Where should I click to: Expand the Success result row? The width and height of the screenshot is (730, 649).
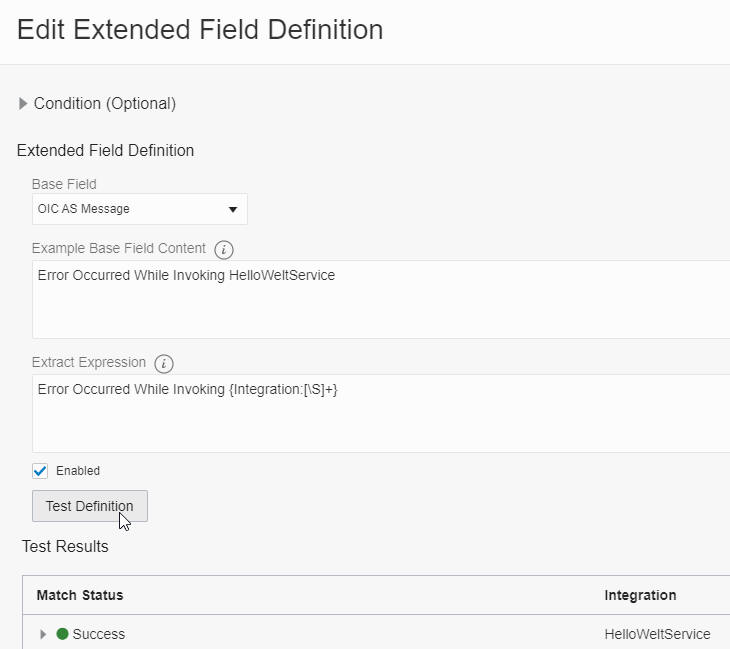(43, 634)
